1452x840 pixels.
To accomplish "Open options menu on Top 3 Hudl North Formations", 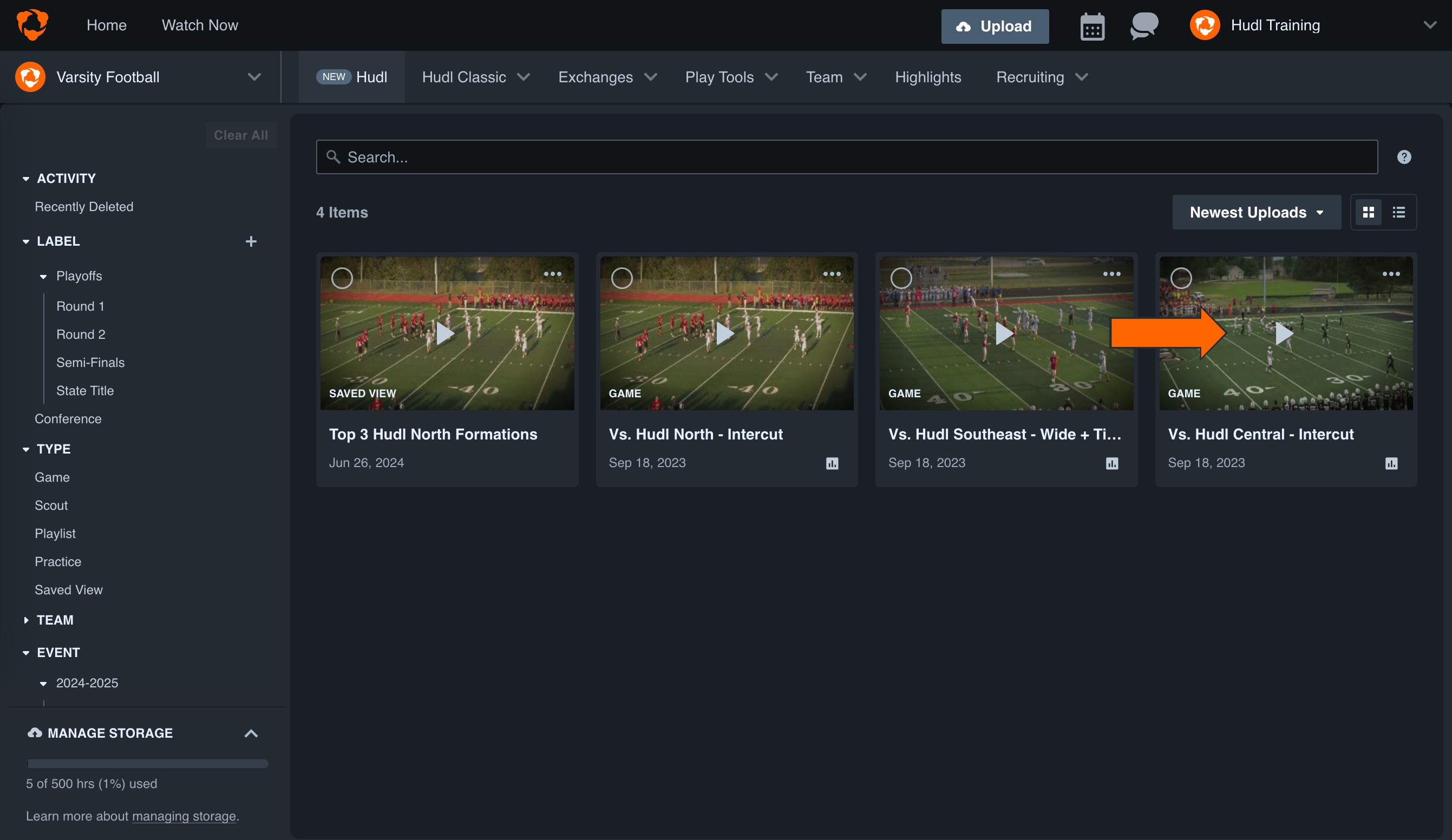I will click(552, 274).
